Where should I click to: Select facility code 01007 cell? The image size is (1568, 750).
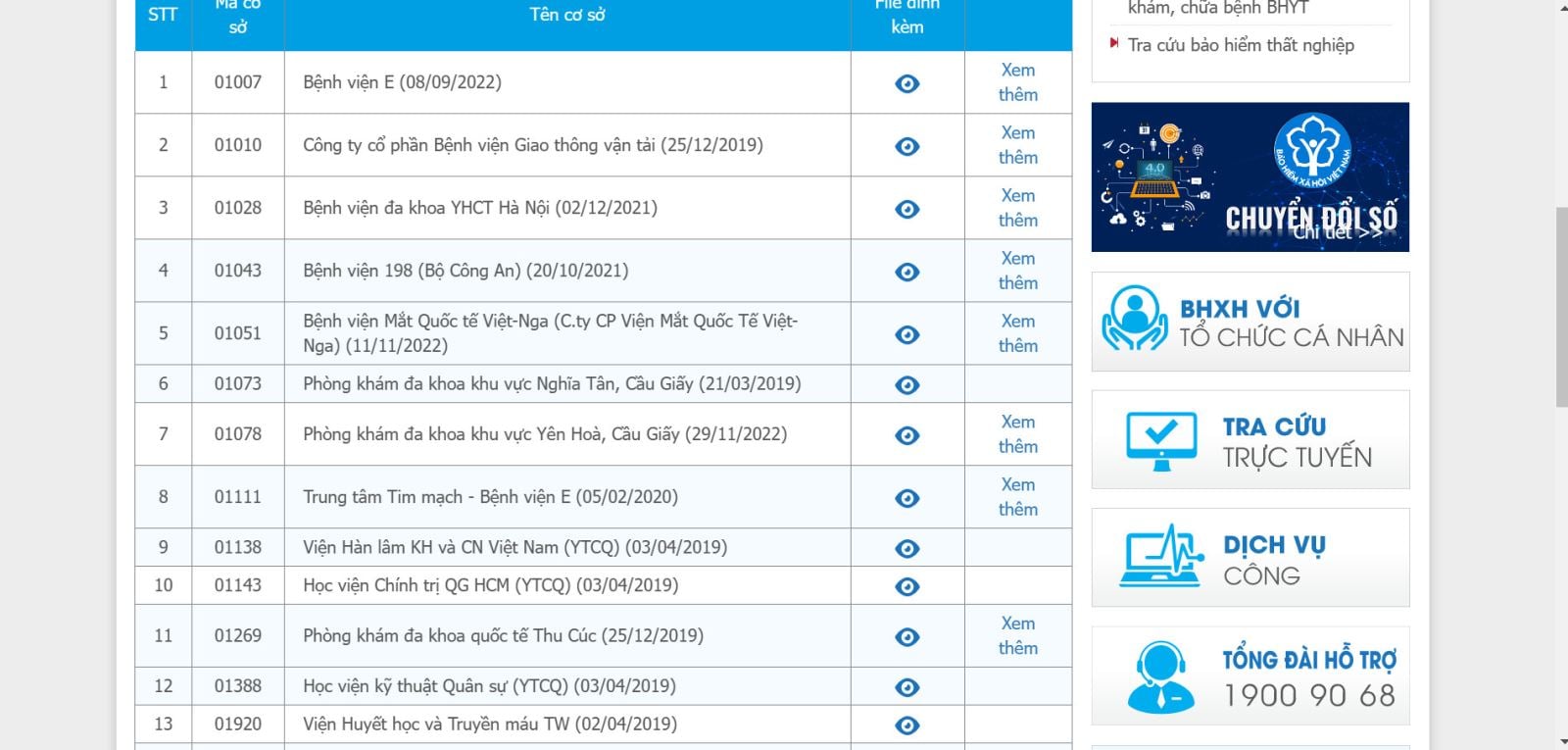238,82
